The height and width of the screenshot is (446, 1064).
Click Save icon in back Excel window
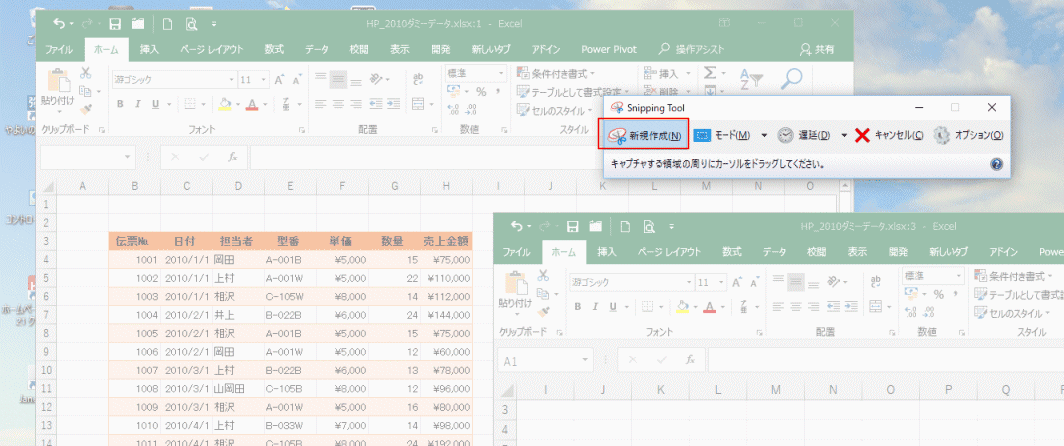(x=115, y=24)
